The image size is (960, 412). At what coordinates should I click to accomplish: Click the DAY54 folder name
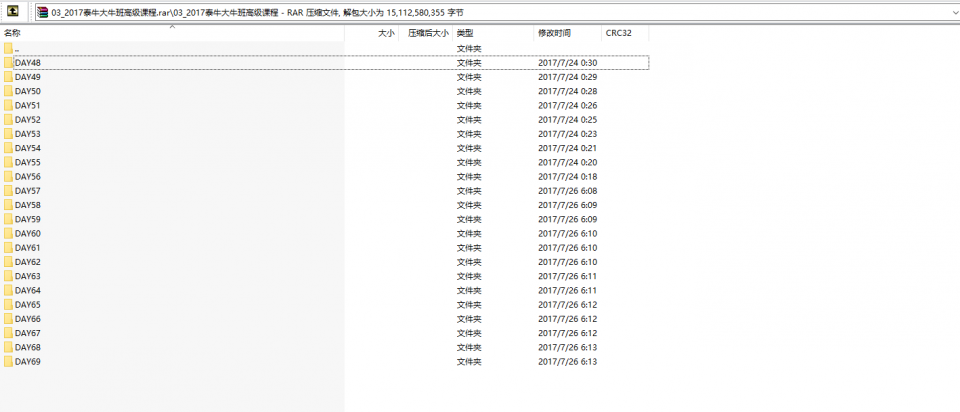[28, 148]
